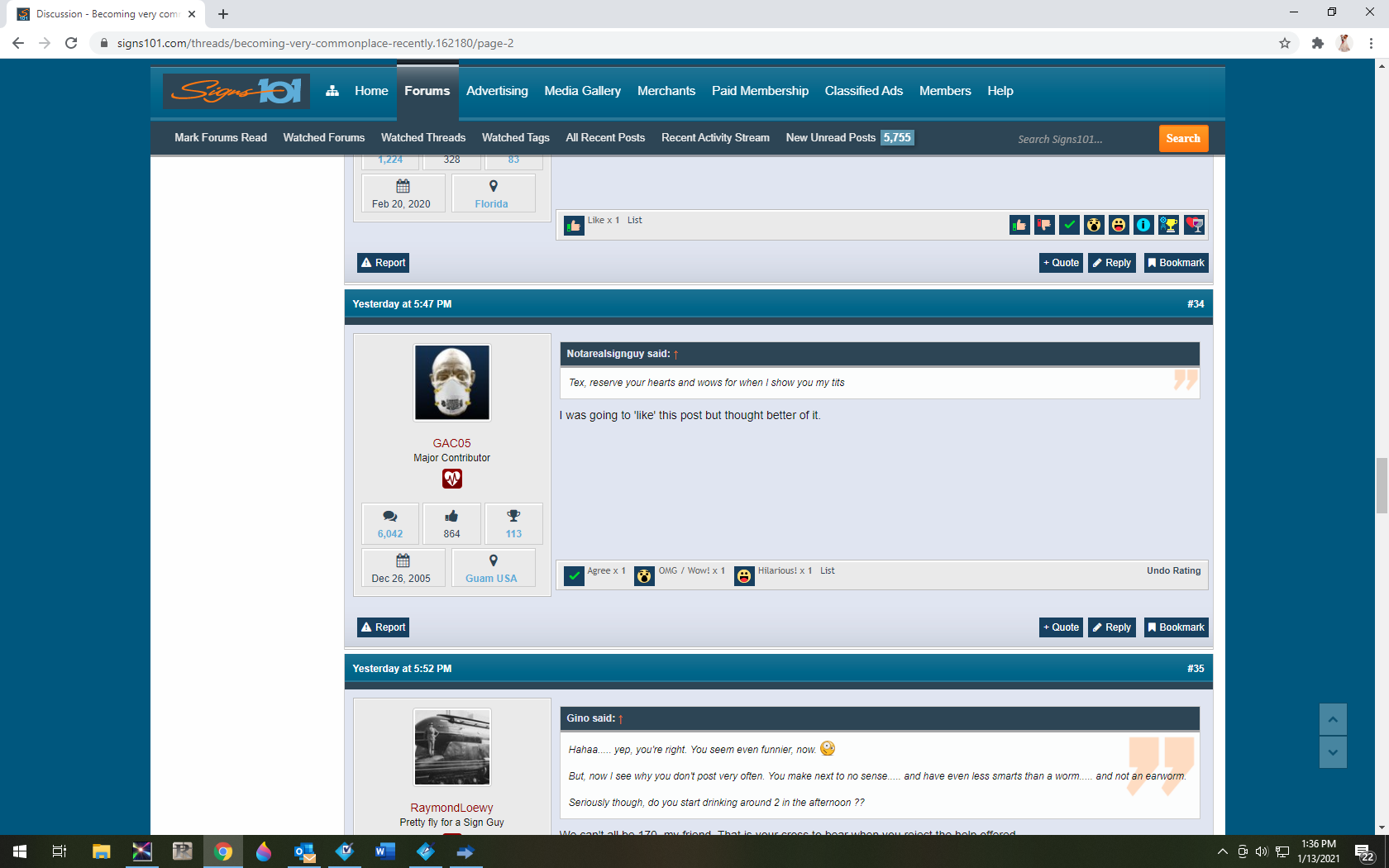
Task: Click GAC05's 864 likes thumbs-up stat
Action: pyautogui.click(x=451, y=524)
